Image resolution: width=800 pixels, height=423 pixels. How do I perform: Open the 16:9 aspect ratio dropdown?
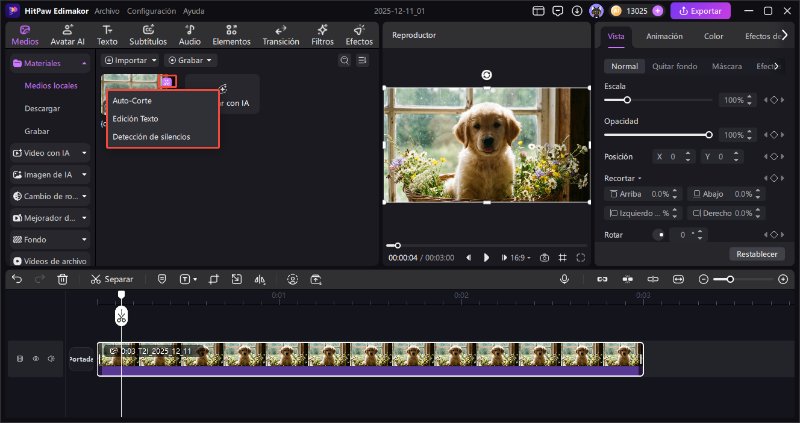tap(521, 257)
